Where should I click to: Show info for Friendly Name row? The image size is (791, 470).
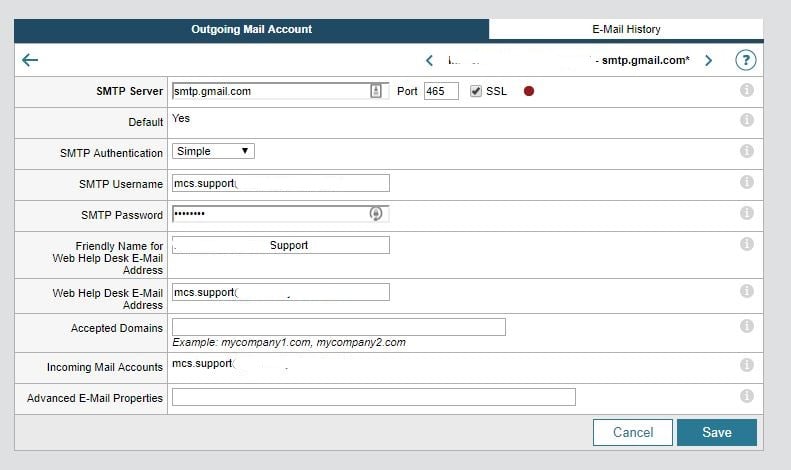(747, 244)
